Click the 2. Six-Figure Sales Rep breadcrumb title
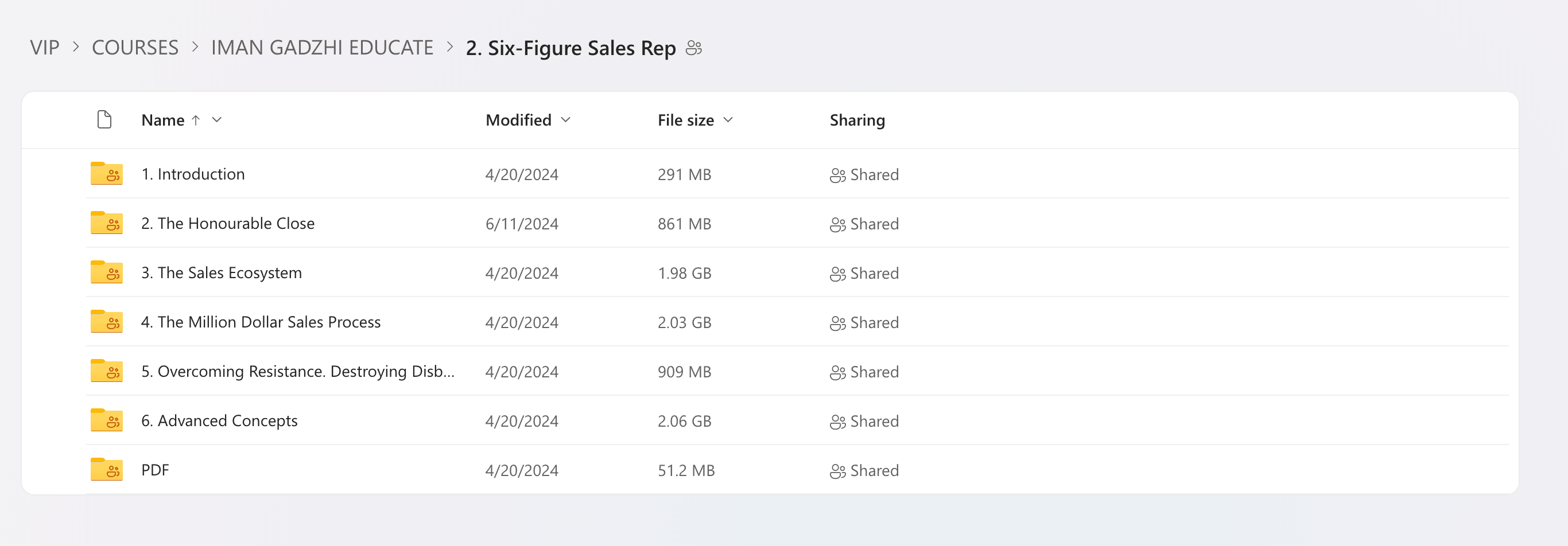This screenshot has width=1568, height=546. click(x=571, y=48)
